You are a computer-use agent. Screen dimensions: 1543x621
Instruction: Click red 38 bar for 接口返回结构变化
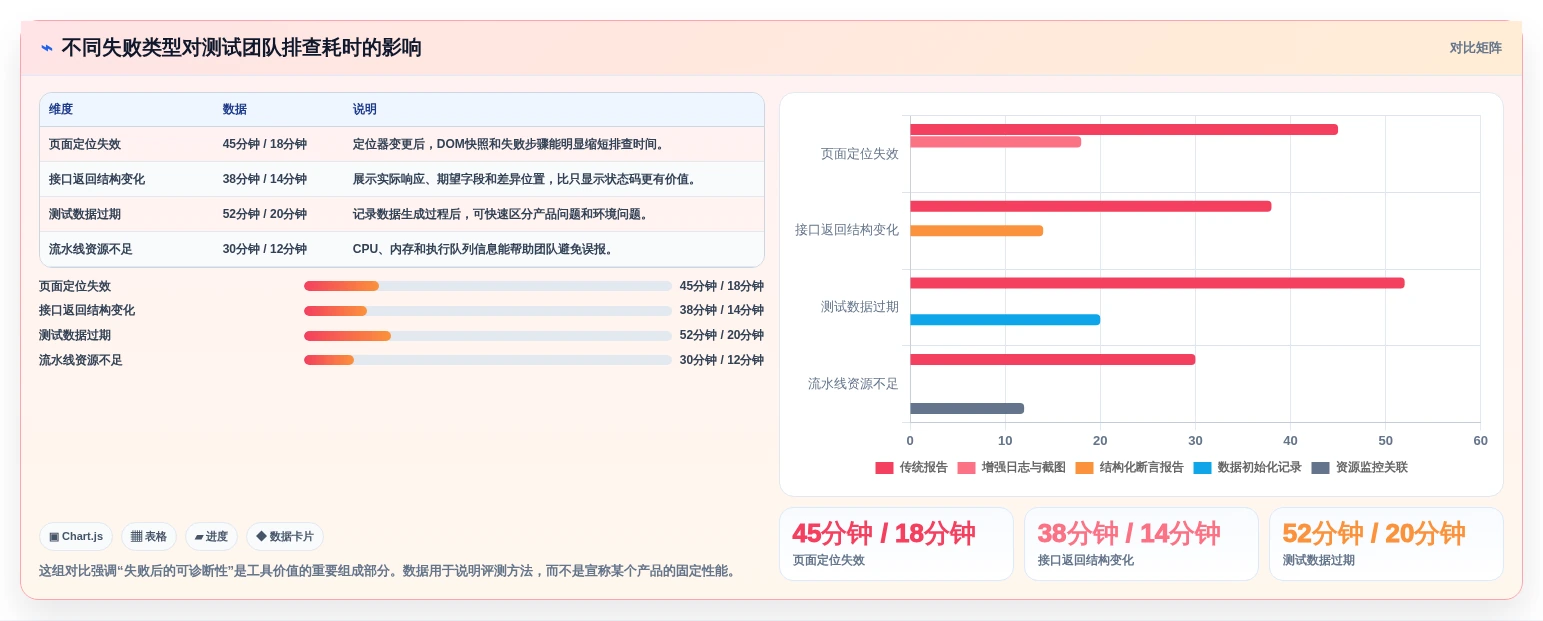pyautogui.click(x=1091, y=206)
